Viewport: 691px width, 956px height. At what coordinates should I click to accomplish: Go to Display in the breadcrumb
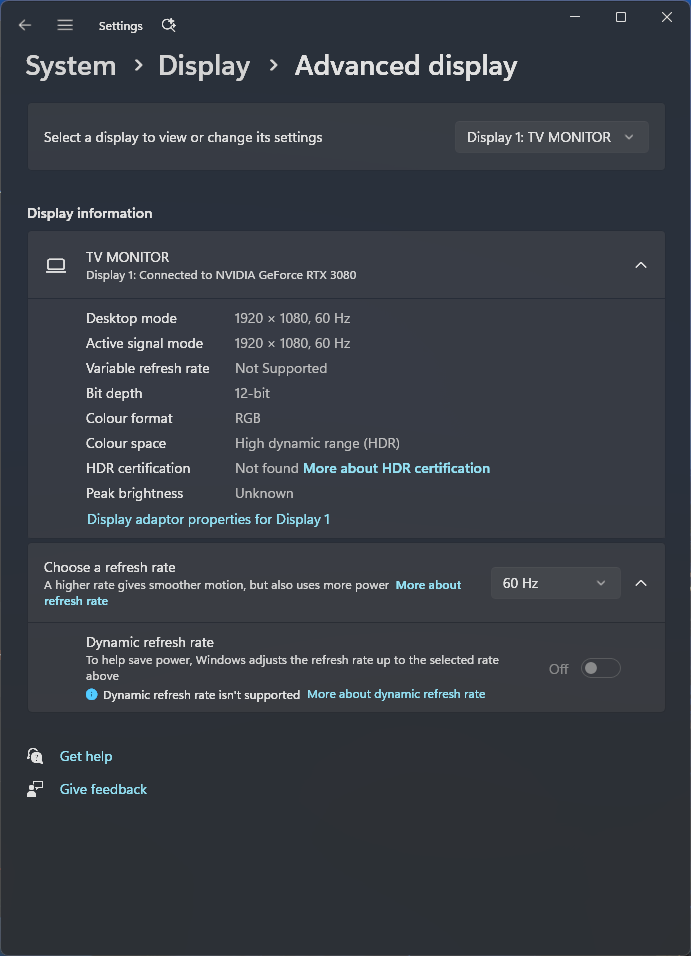click(x=204, y=66)
